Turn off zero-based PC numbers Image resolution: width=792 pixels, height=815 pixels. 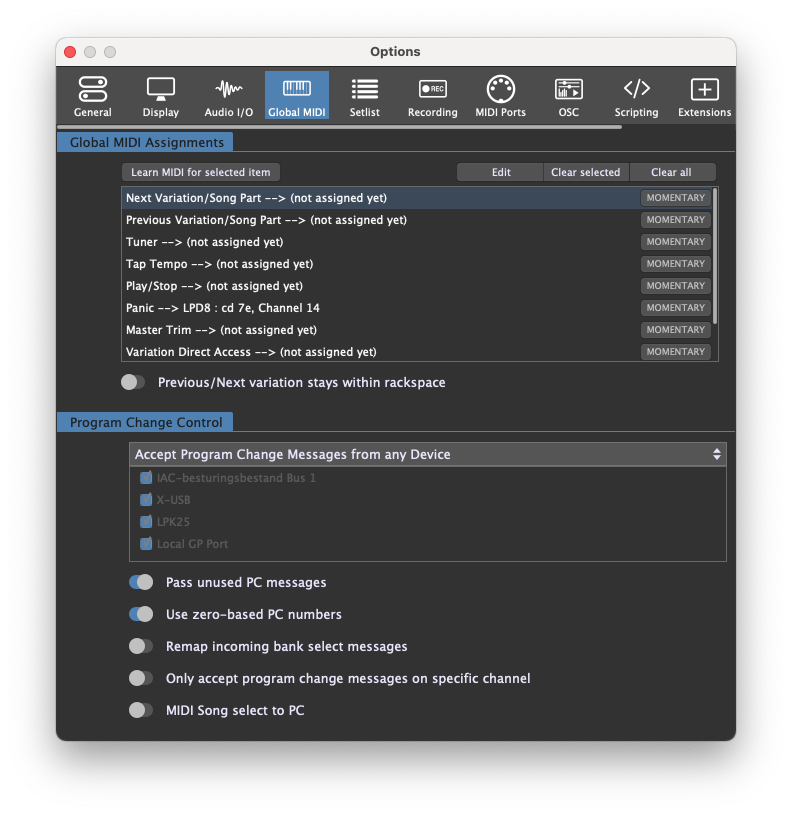tap(141, 614)
